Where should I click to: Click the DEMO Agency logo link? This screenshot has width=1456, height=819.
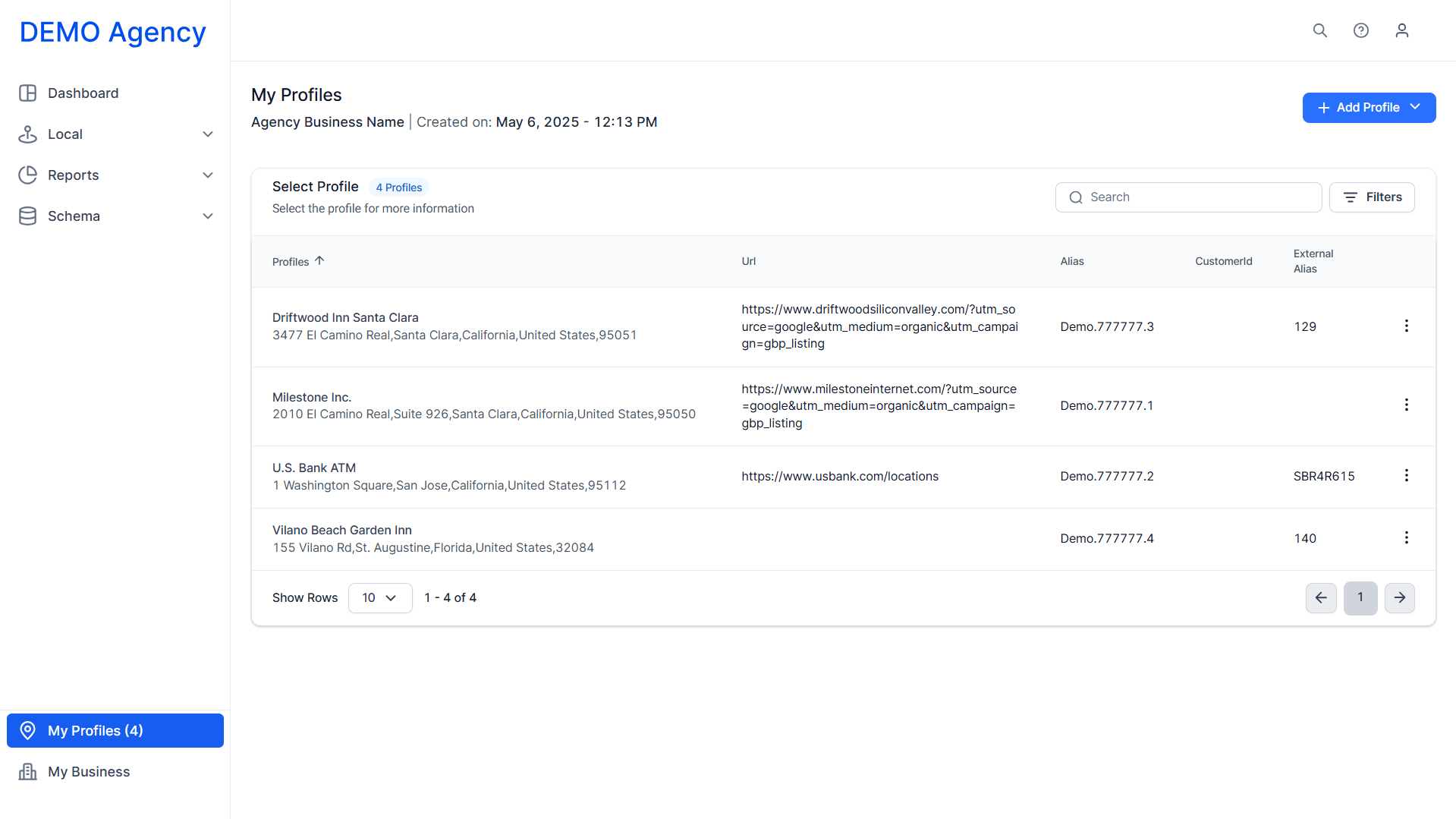[113, 32]
